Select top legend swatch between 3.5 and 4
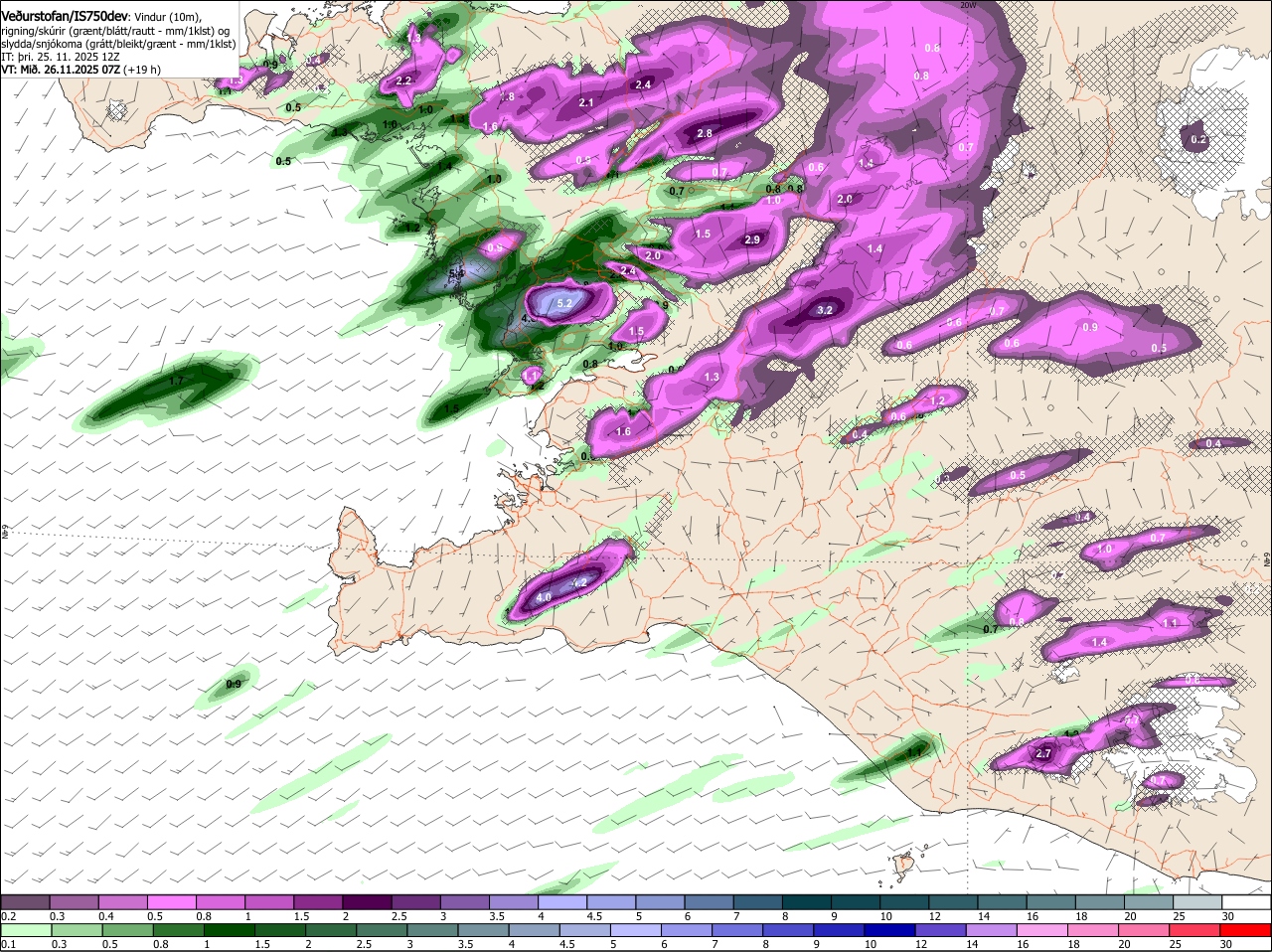1272x952 pixels. click(515, 901)
